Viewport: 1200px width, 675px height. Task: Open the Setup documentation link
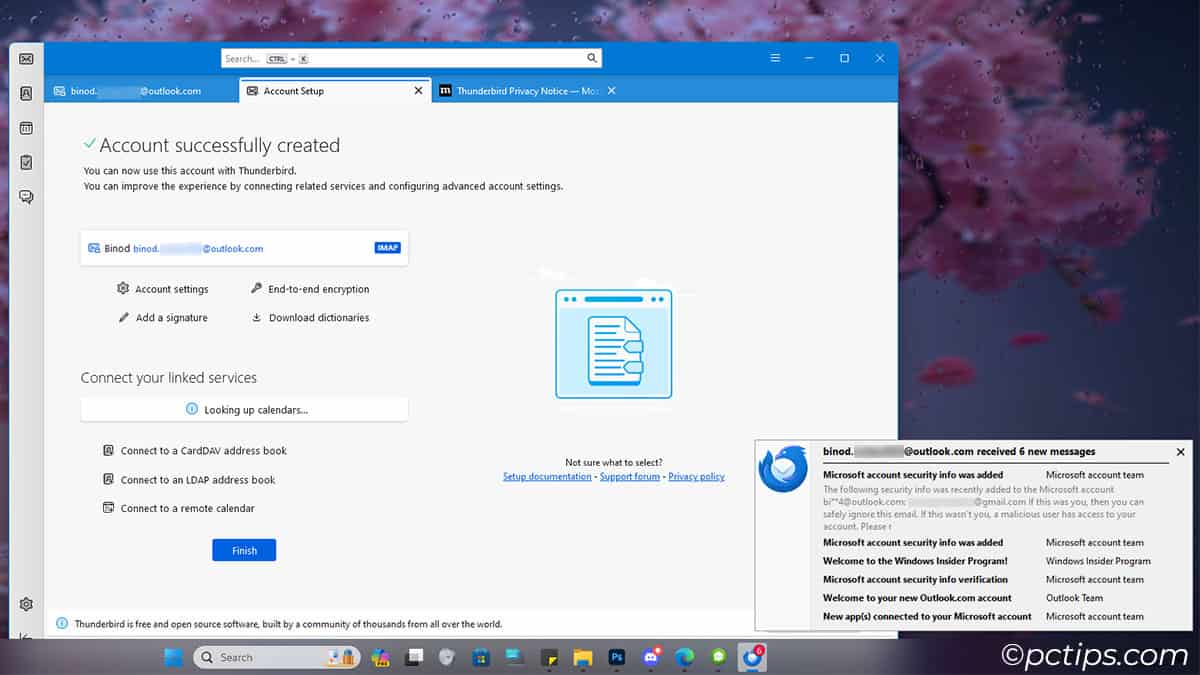coord(547,477)
